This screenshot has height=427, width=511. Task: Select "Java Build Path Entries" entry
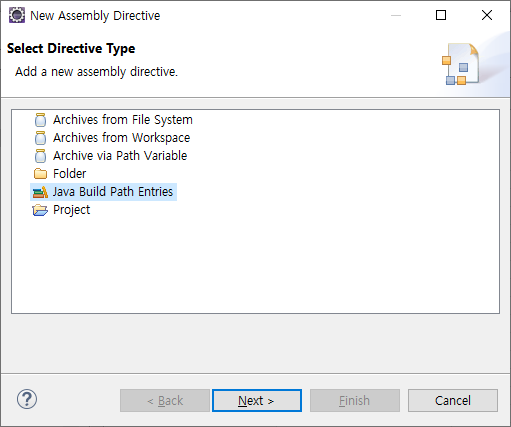[x=113, y=192]
